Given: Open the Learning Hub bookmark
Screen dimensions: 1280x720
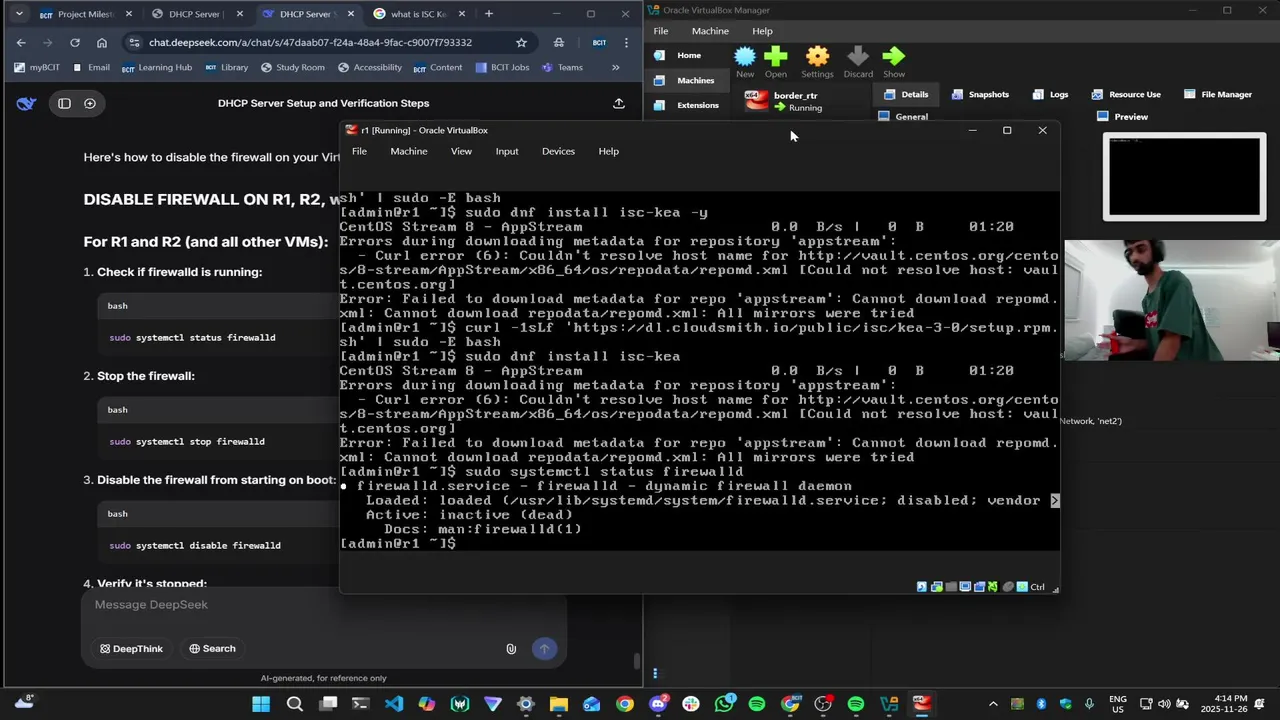Looking at the screenshot, I should click(156, 67).
